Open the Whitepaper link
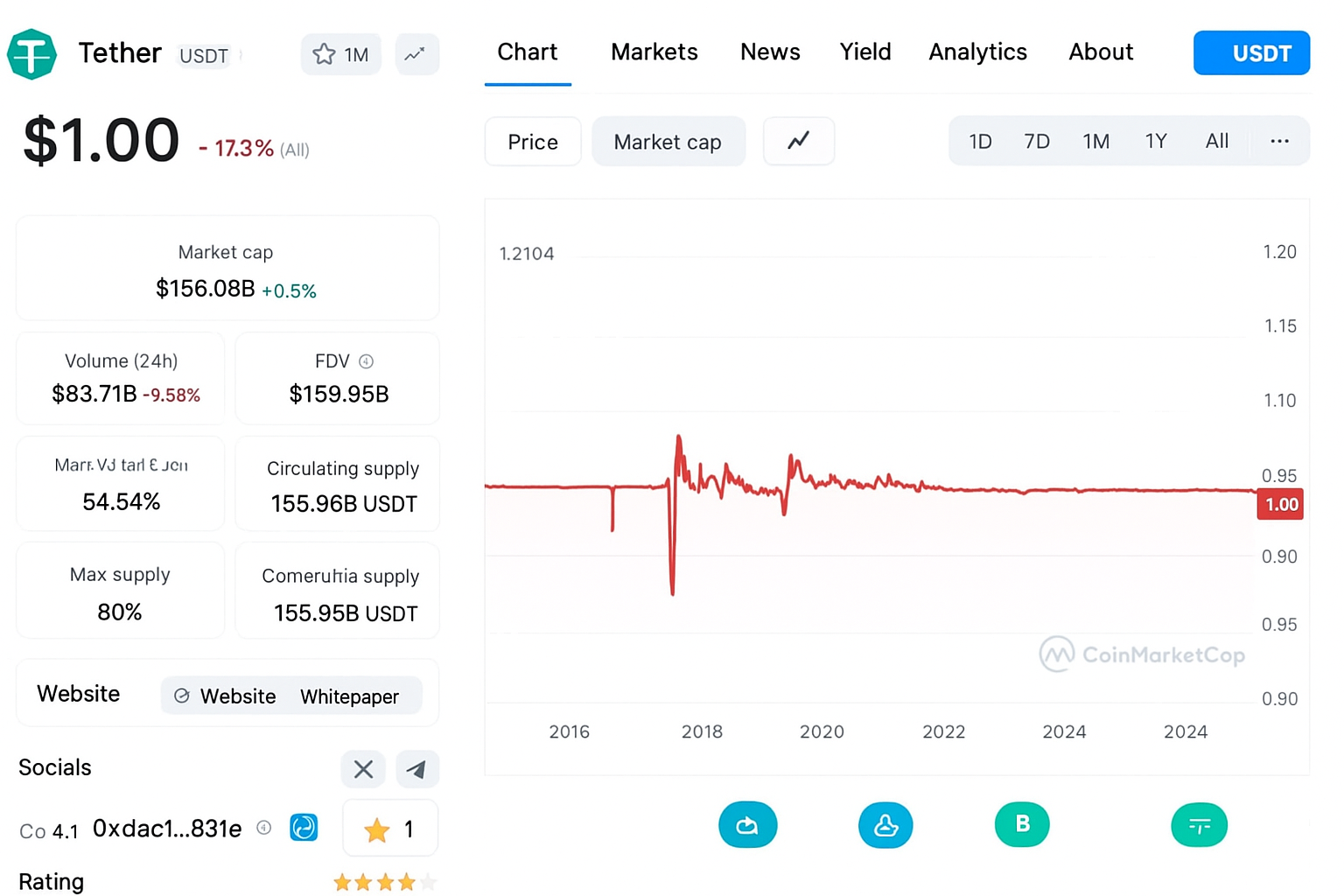 pos(349,696)
